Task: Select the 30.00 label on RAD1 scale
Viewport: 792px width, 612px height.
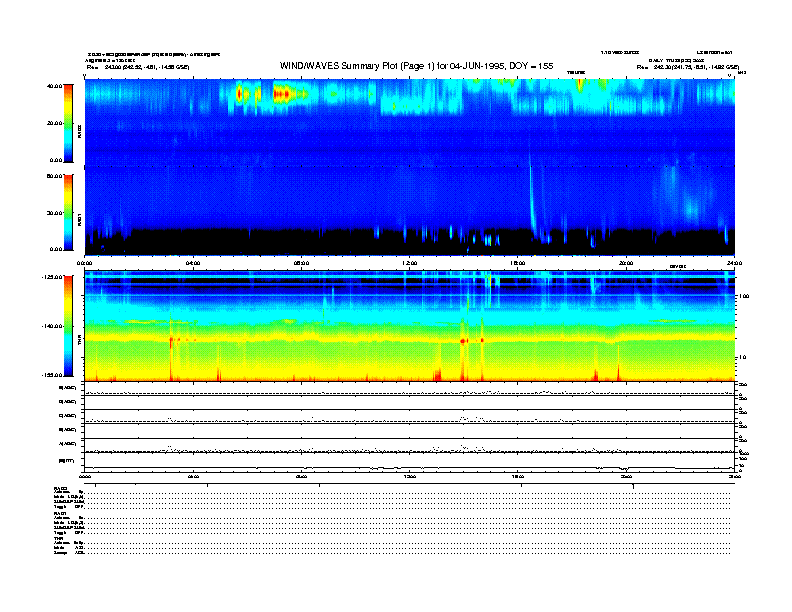Action: click(54, 213)
